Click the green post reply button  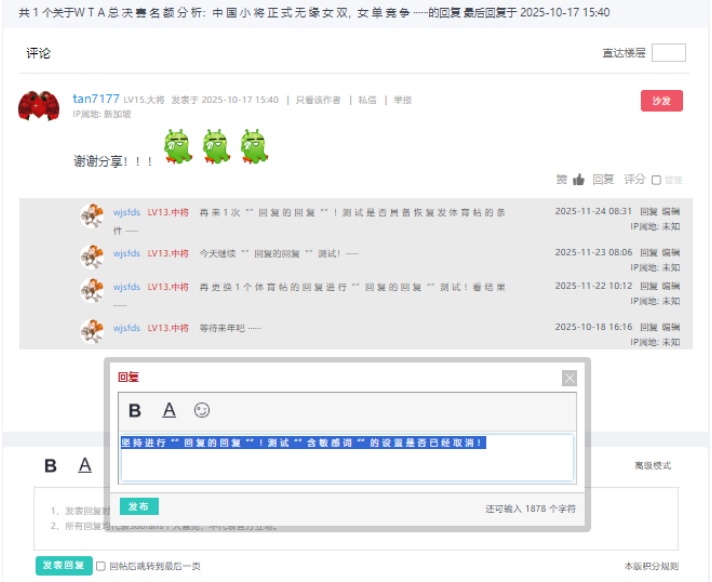64,566
